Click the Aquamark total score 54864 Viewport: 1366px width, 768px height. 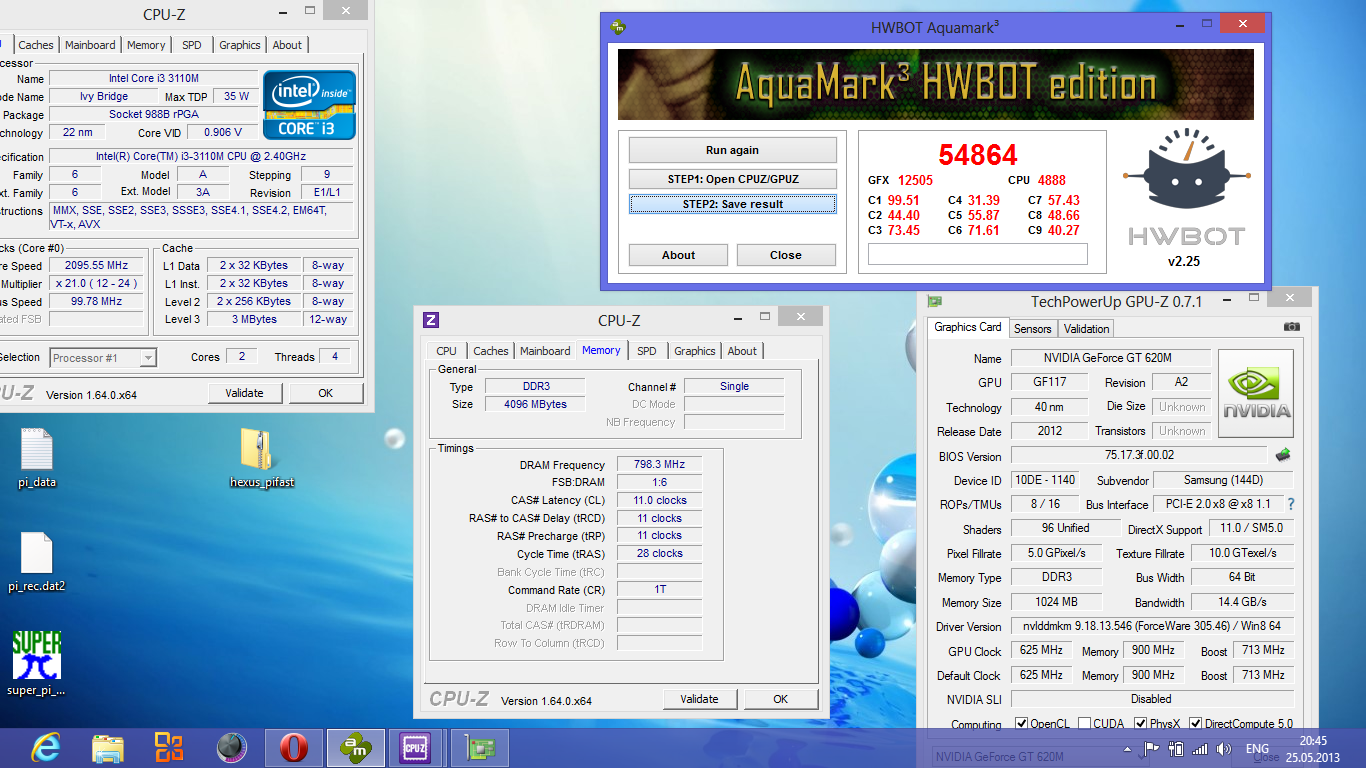click(x=977, y=155)
